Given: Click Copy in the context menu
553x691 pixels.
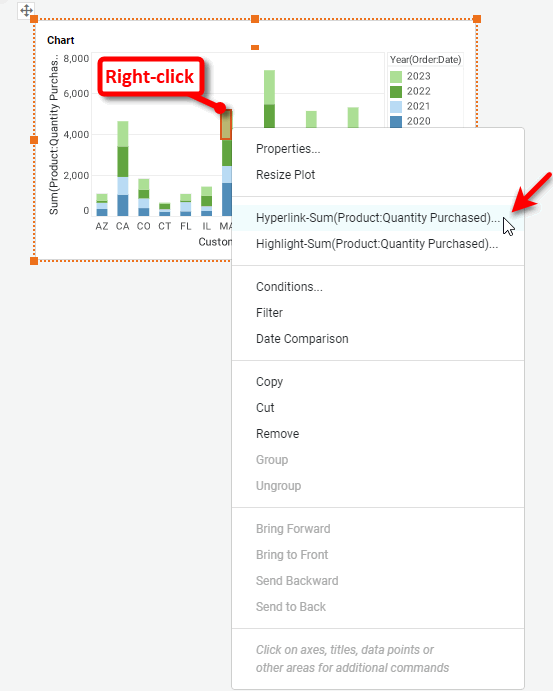Looking at the screenshot, I should pos(269,382).
